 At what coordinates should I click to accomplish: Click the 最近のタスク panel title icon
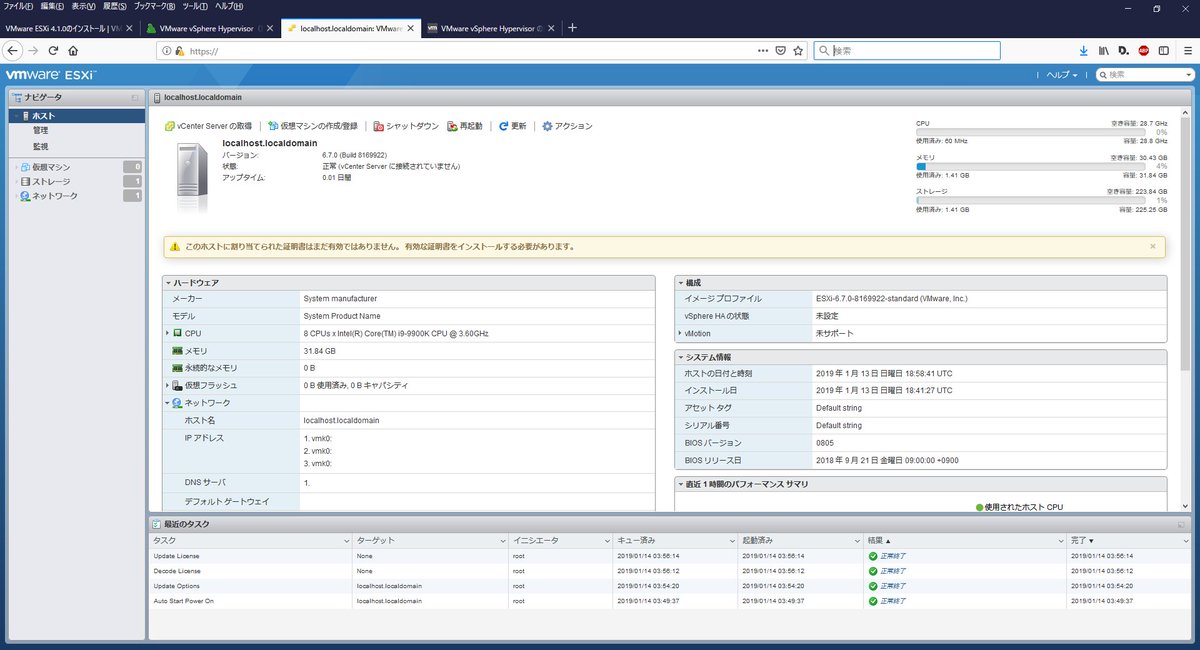[157, 524]
